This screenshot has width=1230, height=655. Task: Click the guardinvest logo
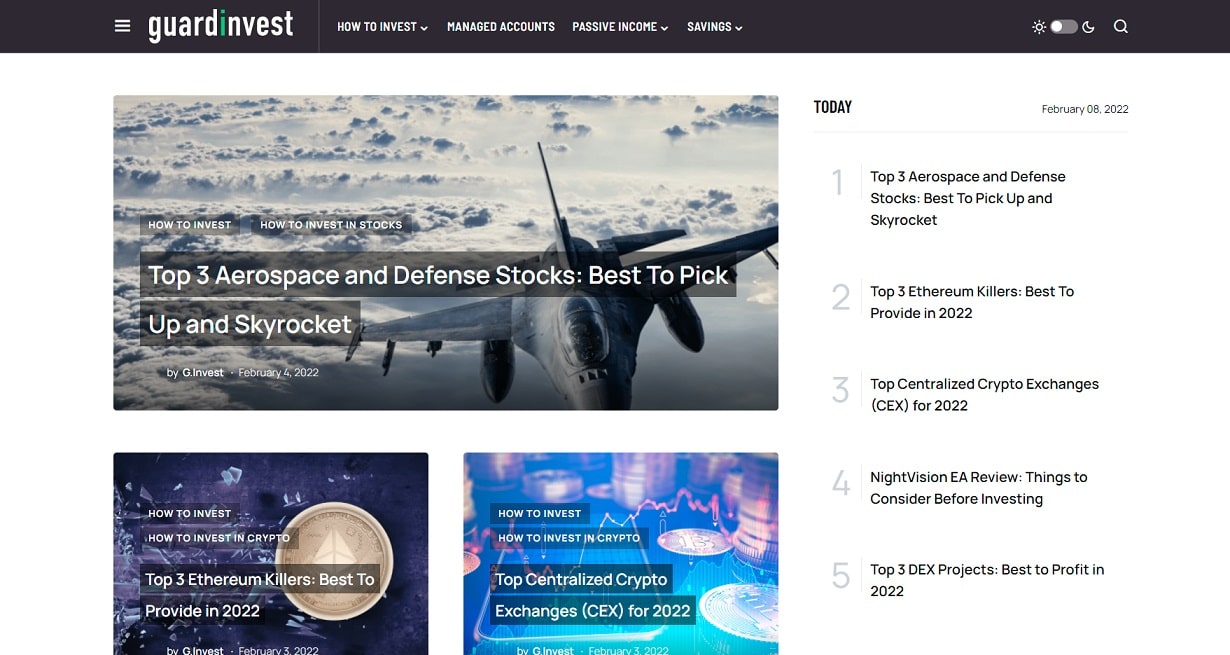click(x=221, y=25)
